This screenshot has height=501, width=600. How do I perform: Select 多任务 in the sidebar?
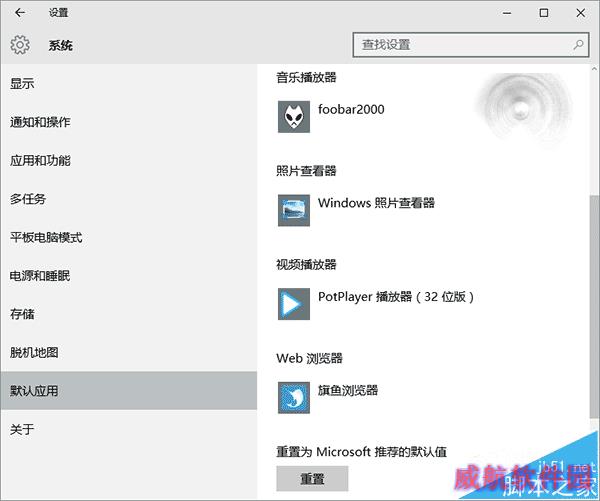129,199
